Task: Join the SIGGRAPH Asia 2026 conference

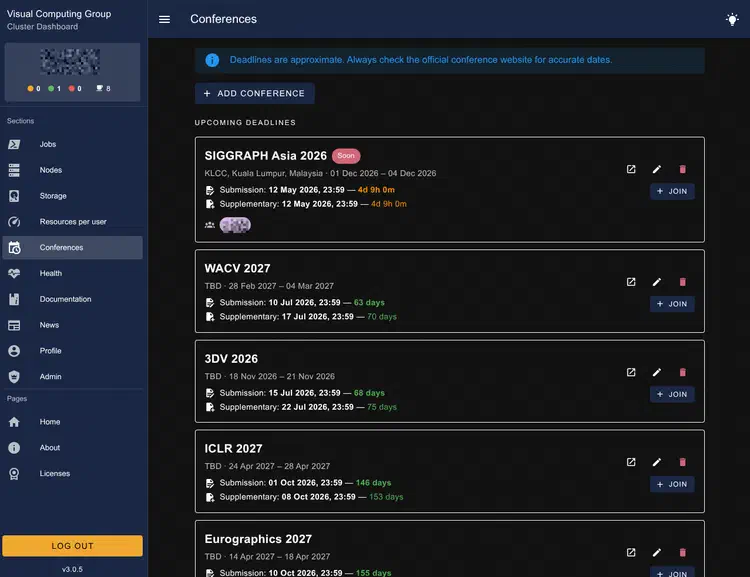Action: [672, 191]
